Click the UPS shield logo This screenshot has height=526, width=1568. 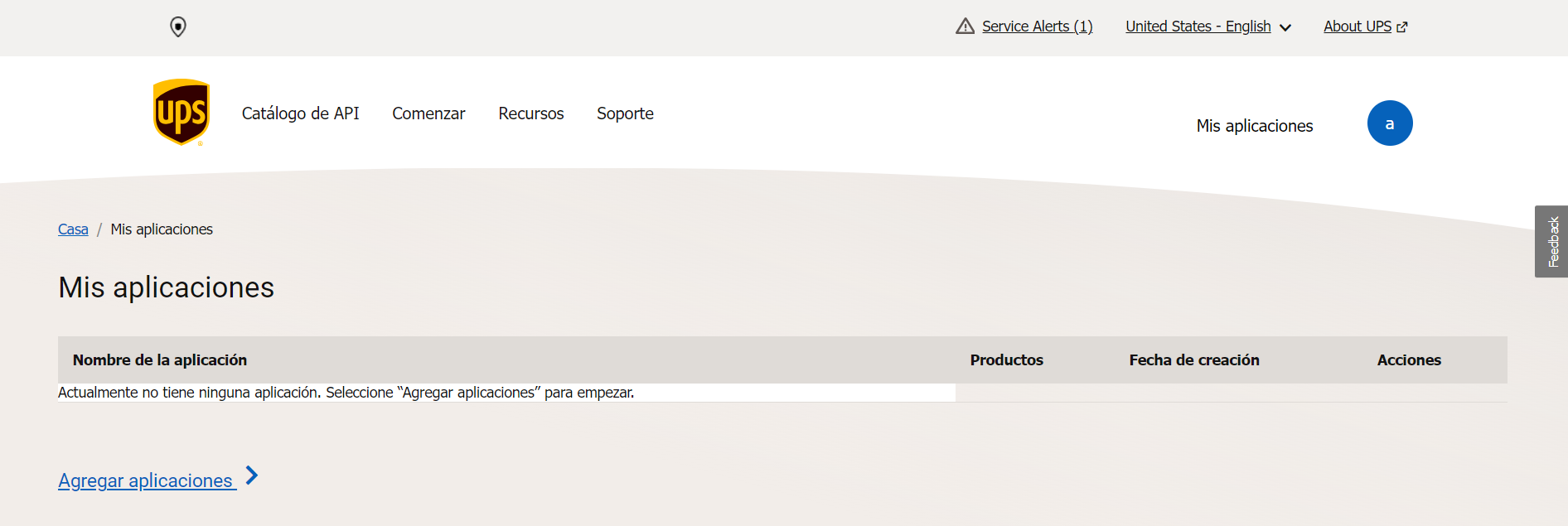coord(181,112)
